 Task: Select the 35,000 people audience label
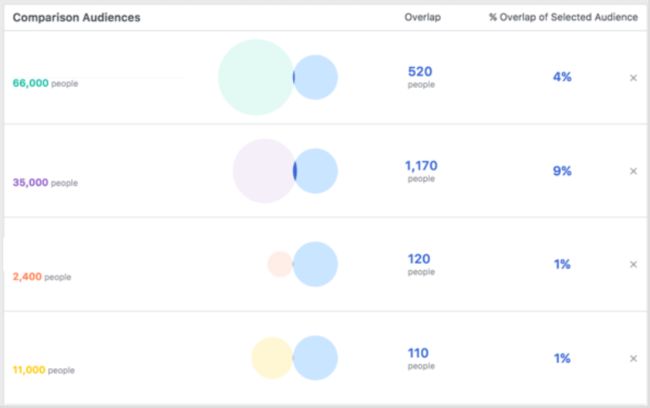[x=45, y=182]
